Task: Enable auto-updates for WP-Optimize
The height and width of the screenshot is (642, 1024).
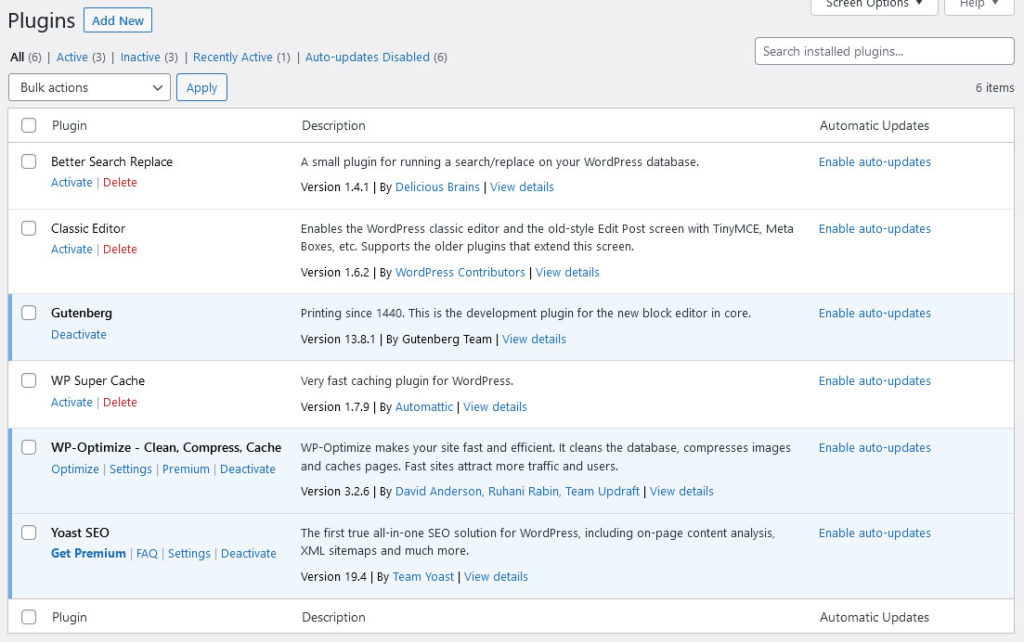Action: [875, 447]
